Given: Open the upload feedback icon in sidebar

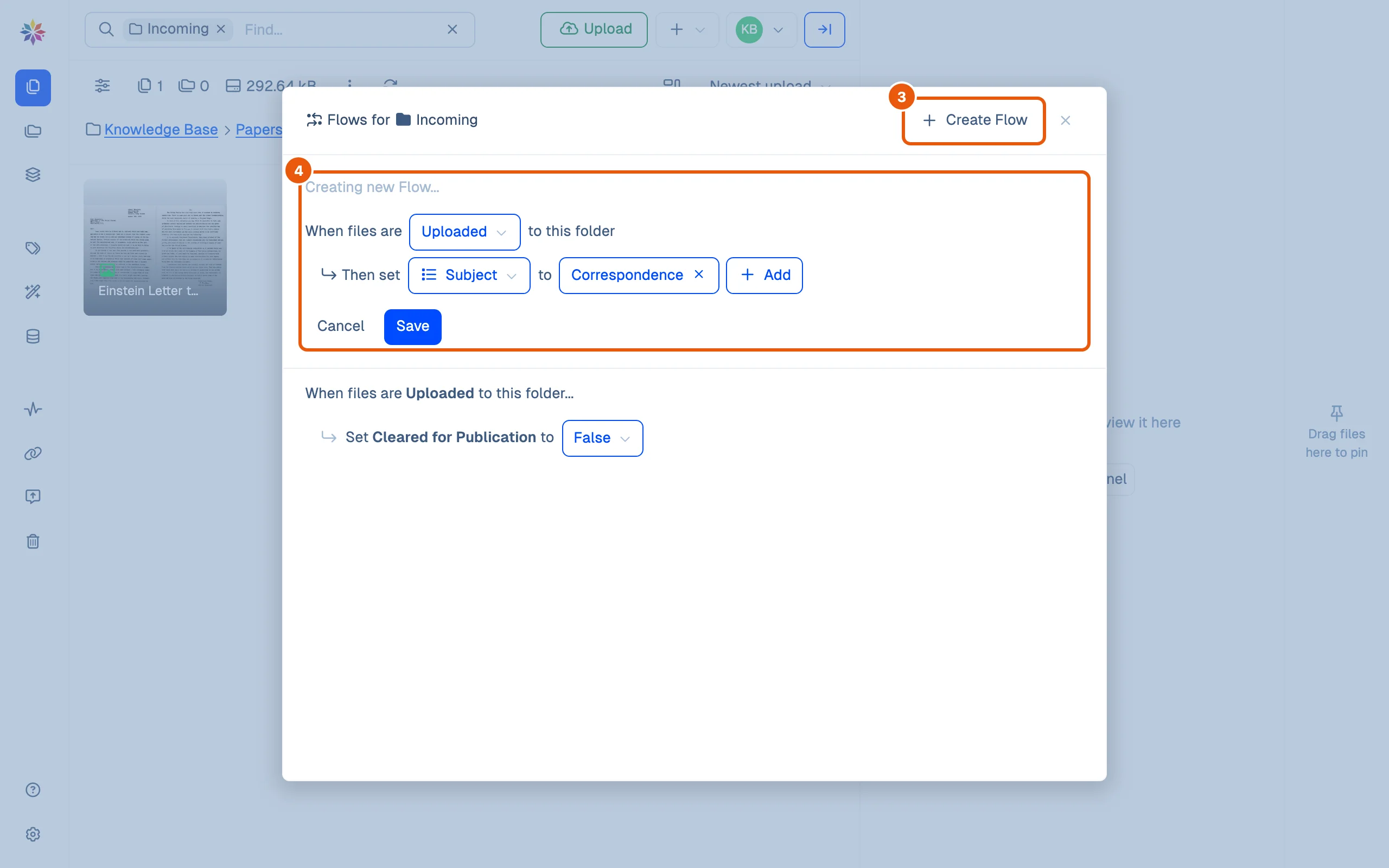Looking at the screenshot, I should [x=33, y=496].
